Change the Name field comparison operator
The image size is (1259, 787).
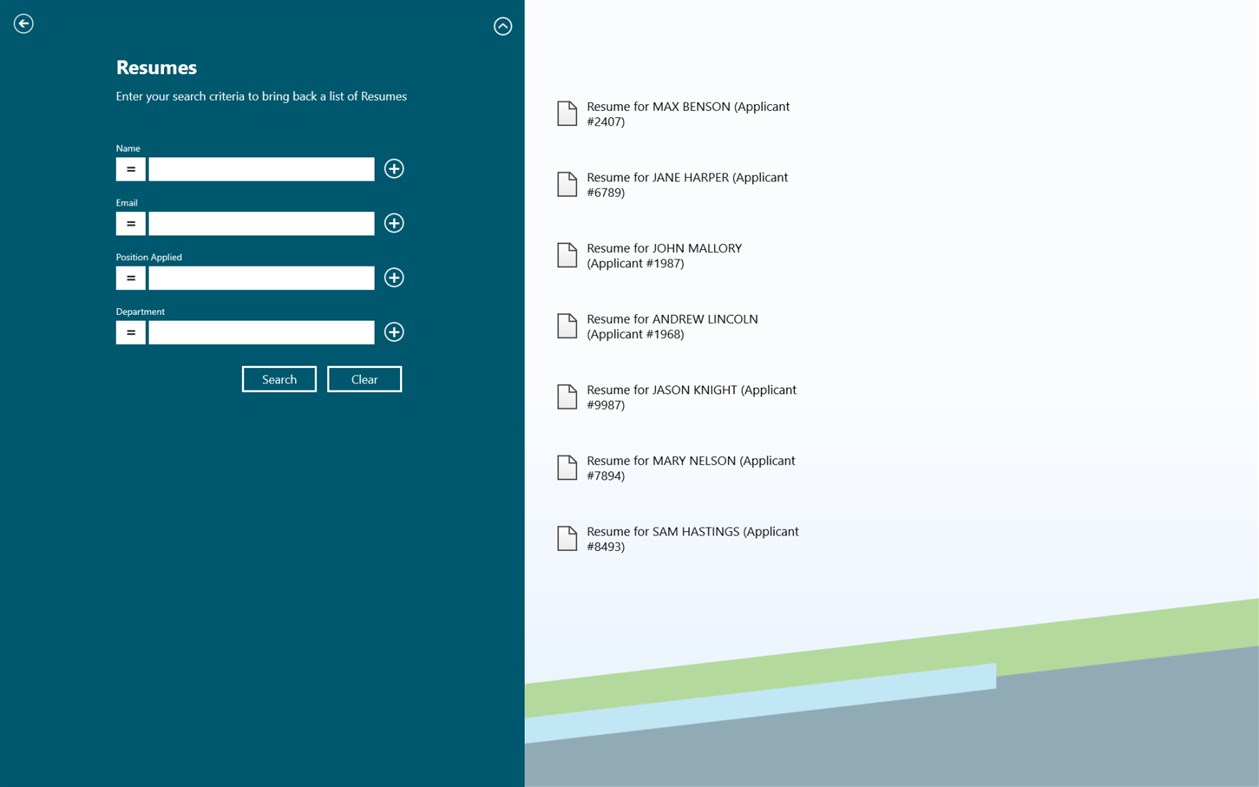[x=130, y=168]
